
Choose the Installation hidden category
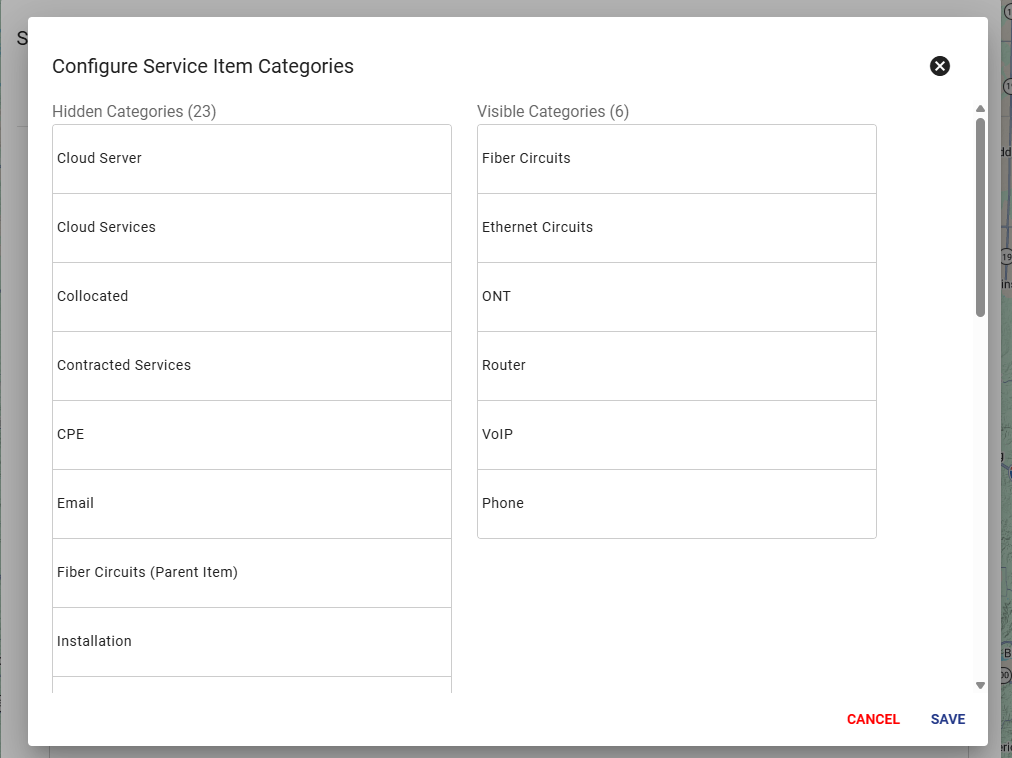pyautogui.click(x=251, y=642)
